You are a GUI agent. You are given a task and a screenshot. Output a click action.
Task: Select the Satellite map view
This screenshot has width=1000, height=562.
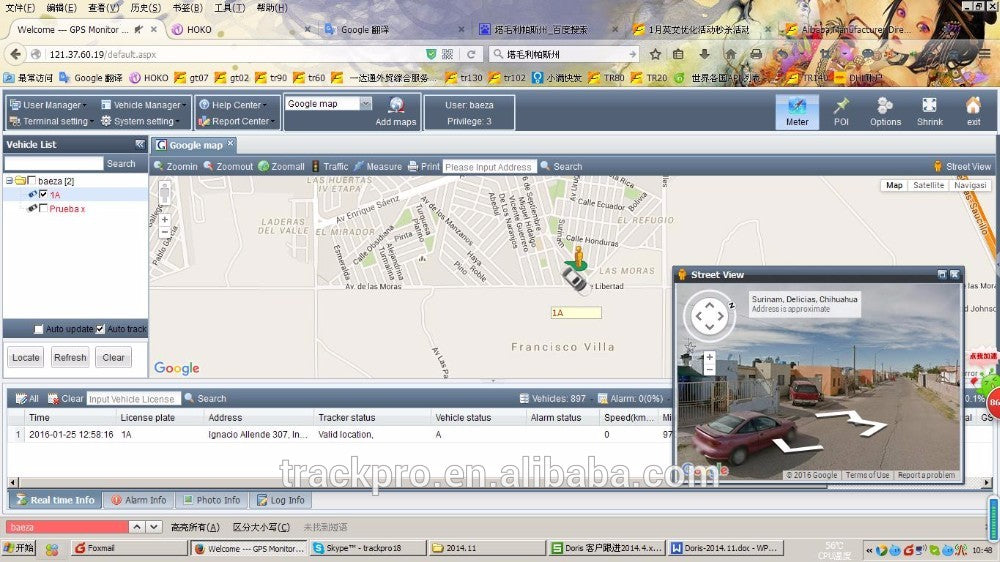click(x=928, y=186)
